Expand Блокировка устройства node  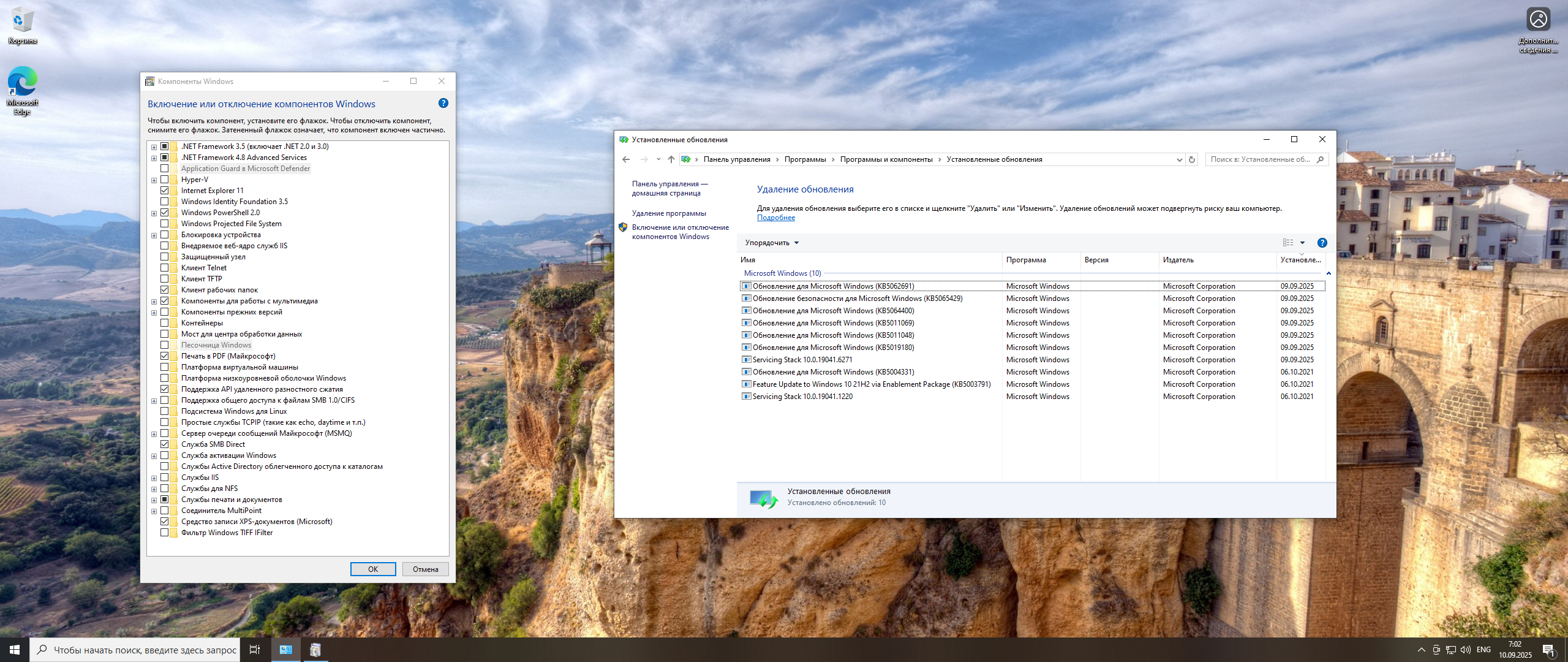pyautogui.click(x=154, y=235)
